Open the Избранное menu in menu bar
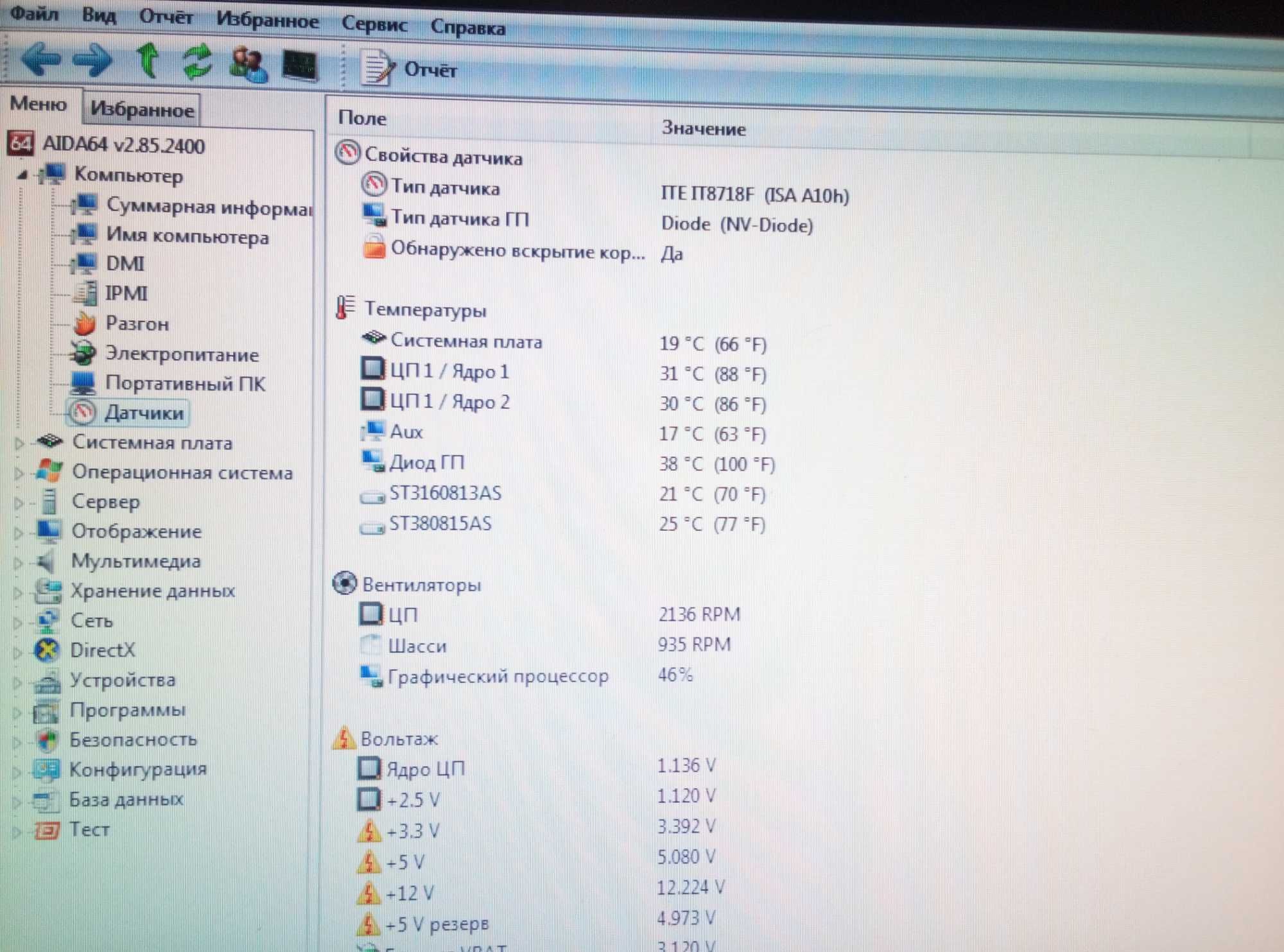The height and width of the screenshot is (952, 1284). coord(267,21)
